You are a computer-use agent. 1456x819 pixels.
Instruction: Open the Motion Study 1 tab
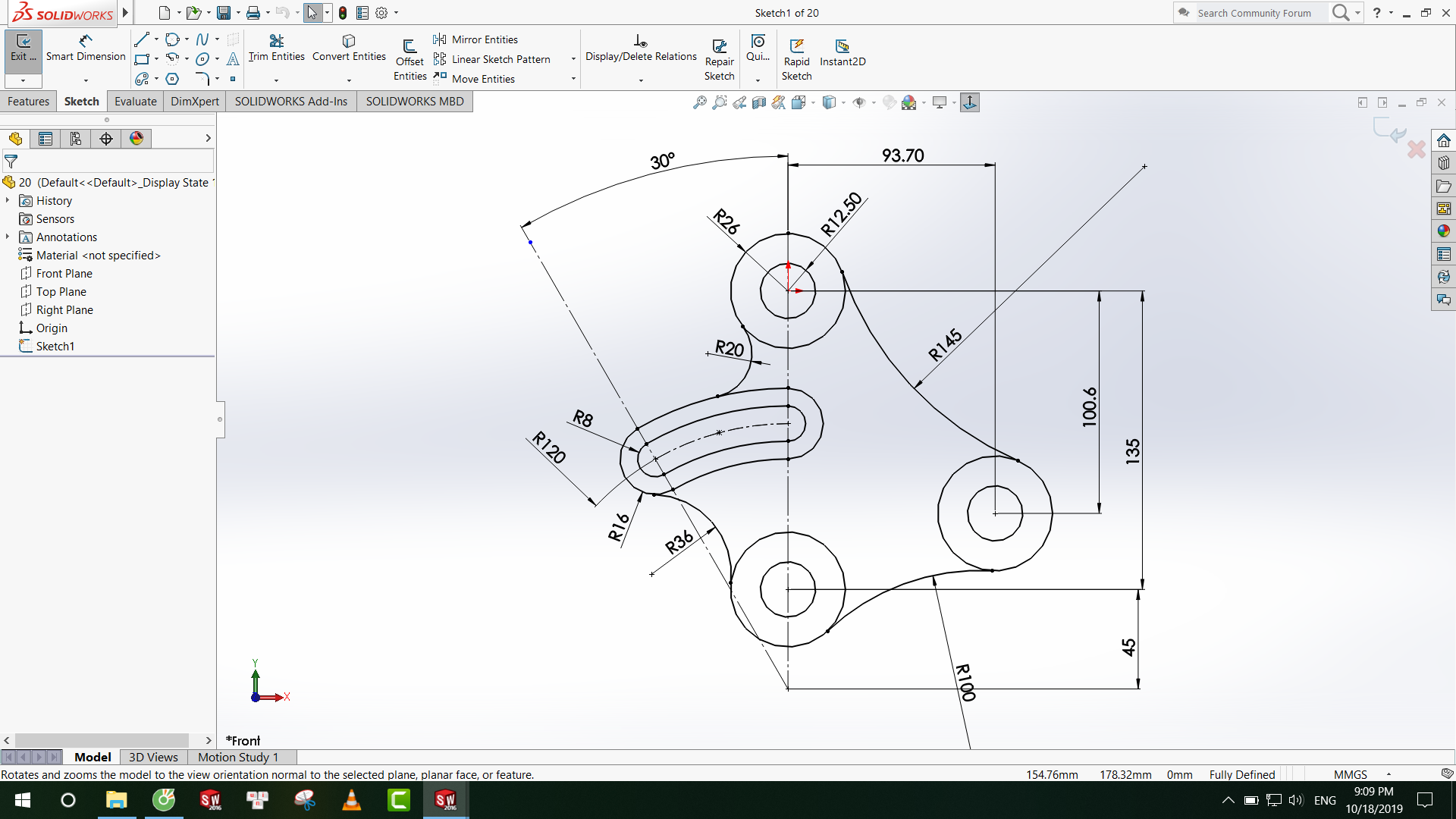(238, 757)
